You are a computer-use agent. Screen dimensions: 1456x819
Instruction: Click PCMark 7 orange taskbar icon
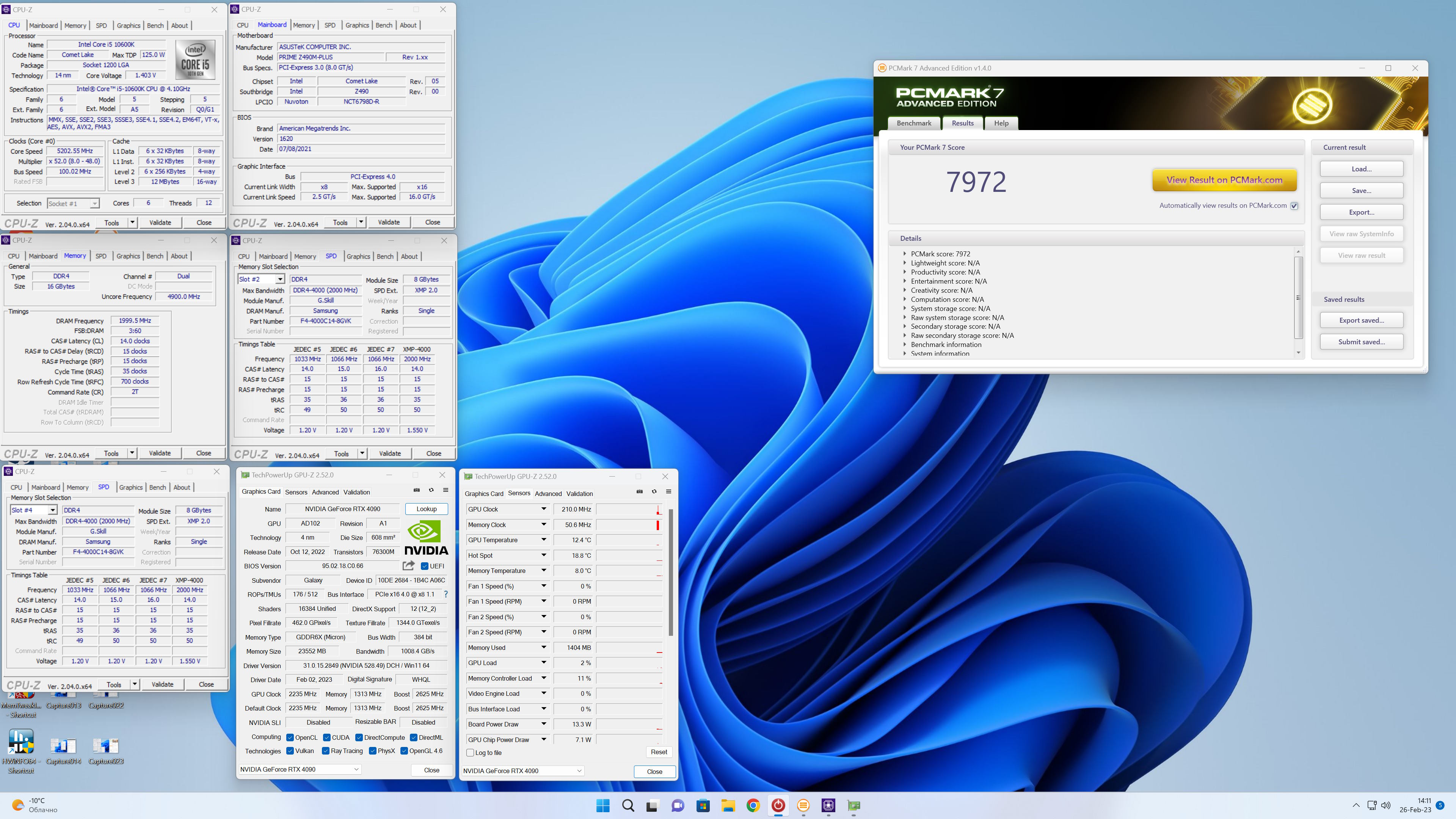click(x=803, y=805)
